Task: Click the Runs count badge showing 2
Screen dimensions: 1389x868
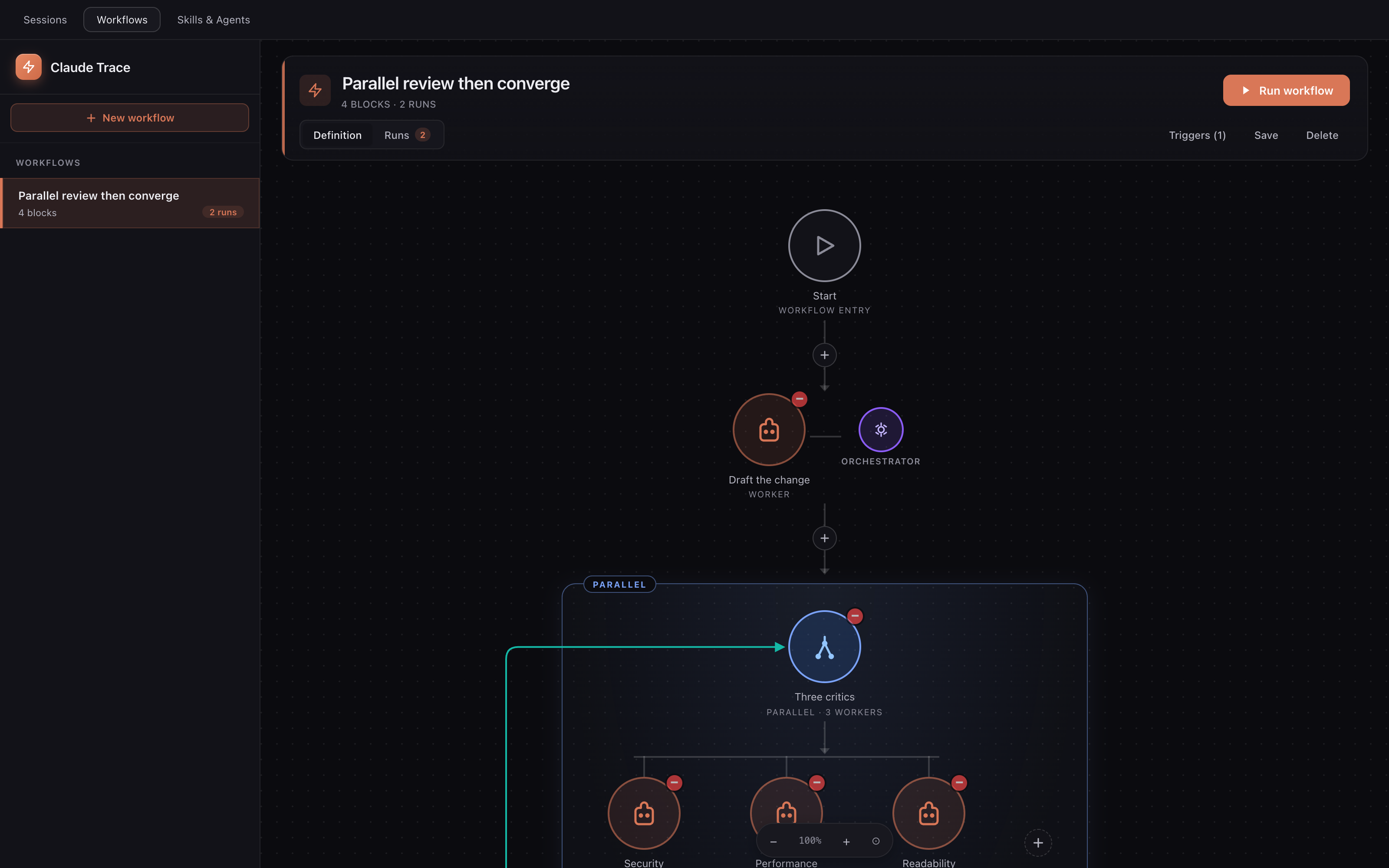Action: (x=422, y=135)
